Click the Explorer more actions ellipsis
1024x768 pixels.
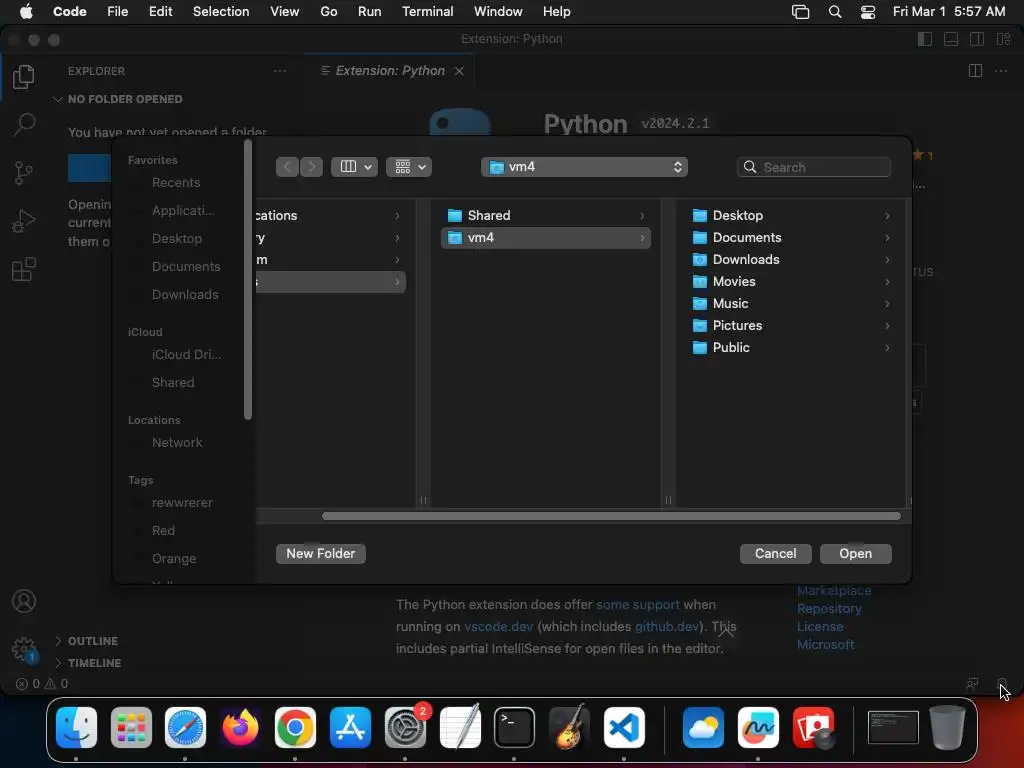click(280, 71)
